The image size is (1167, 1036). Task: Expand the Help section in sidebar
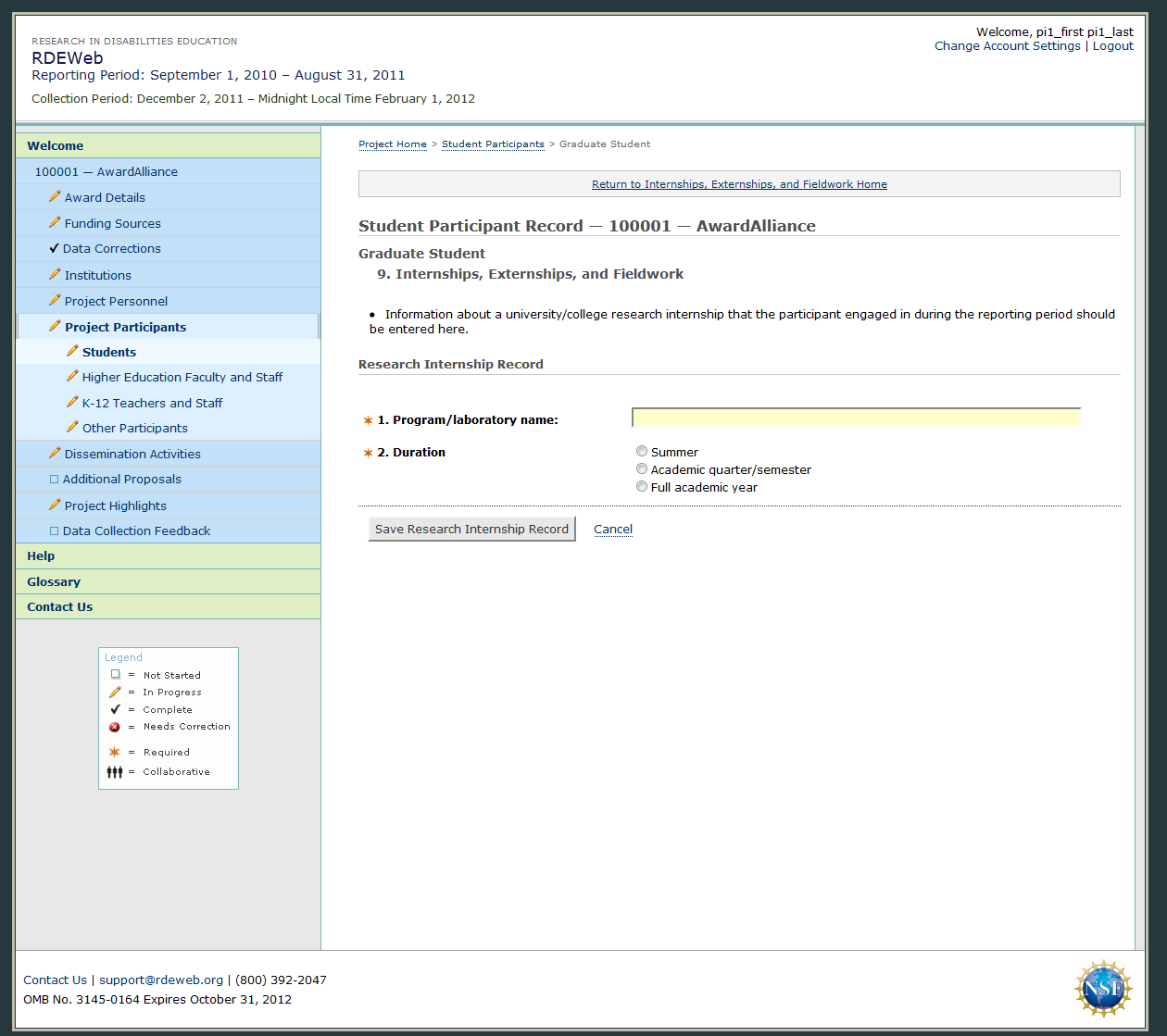[x=41, y=556]
